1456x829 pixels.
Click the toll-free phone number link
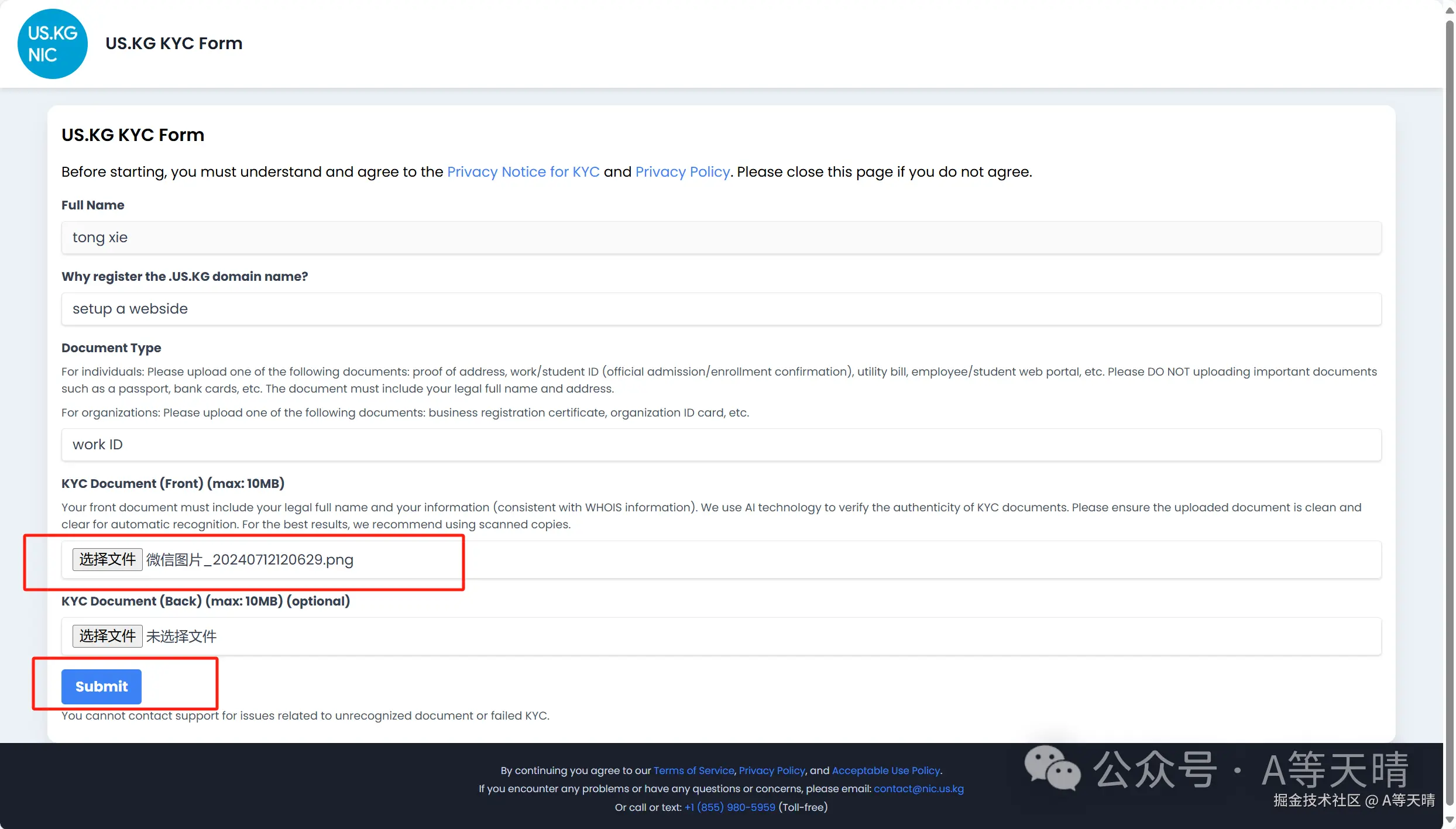(730, 807)
